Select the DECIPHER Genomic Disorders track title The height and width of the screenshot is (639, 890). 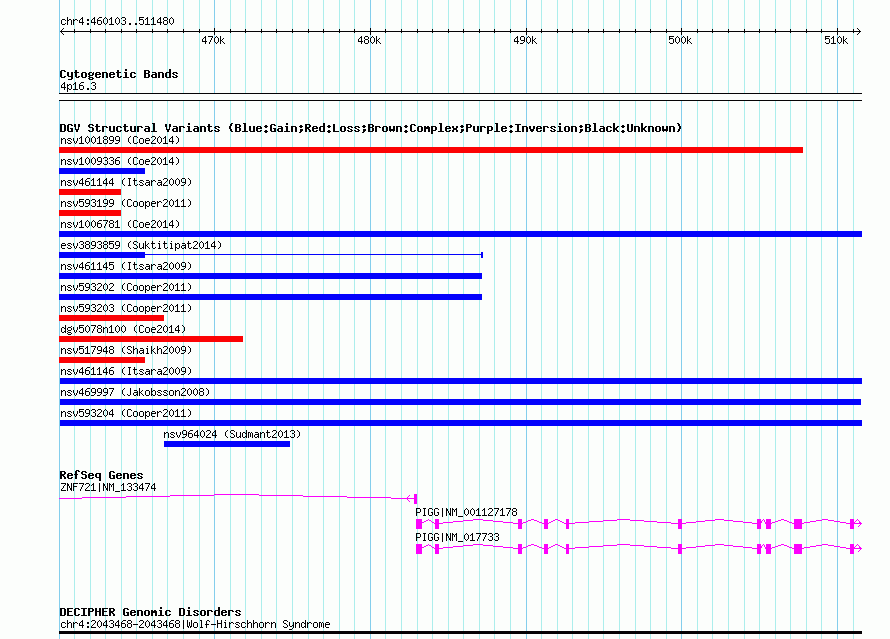click(x=150, y=612)
